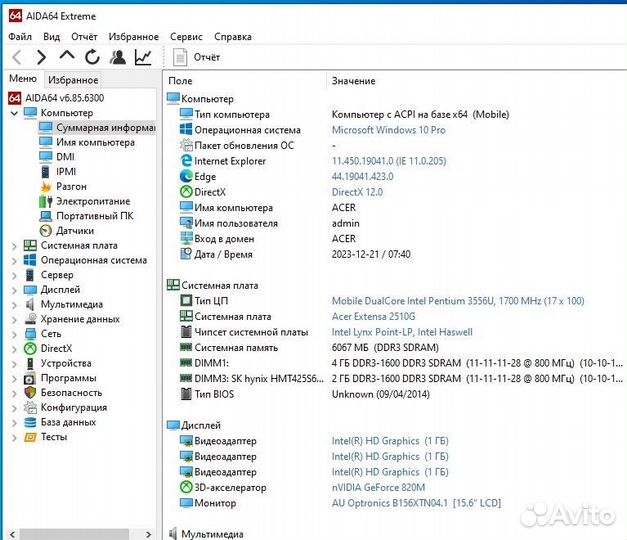
Task: Click the Электропитание battery icon
Action: (46, 201)
